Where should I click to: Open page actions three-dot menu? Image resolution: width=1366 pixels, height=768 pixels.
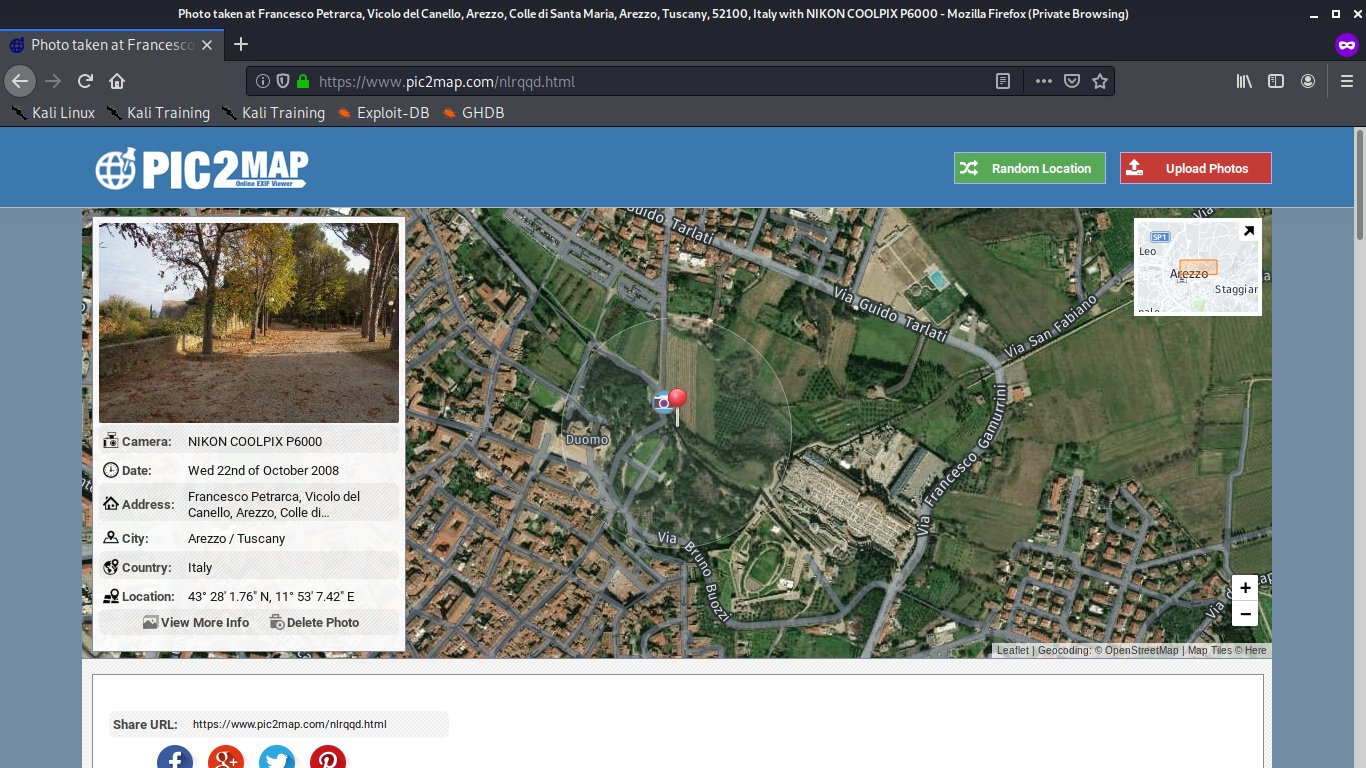(x=1043, y=82)
